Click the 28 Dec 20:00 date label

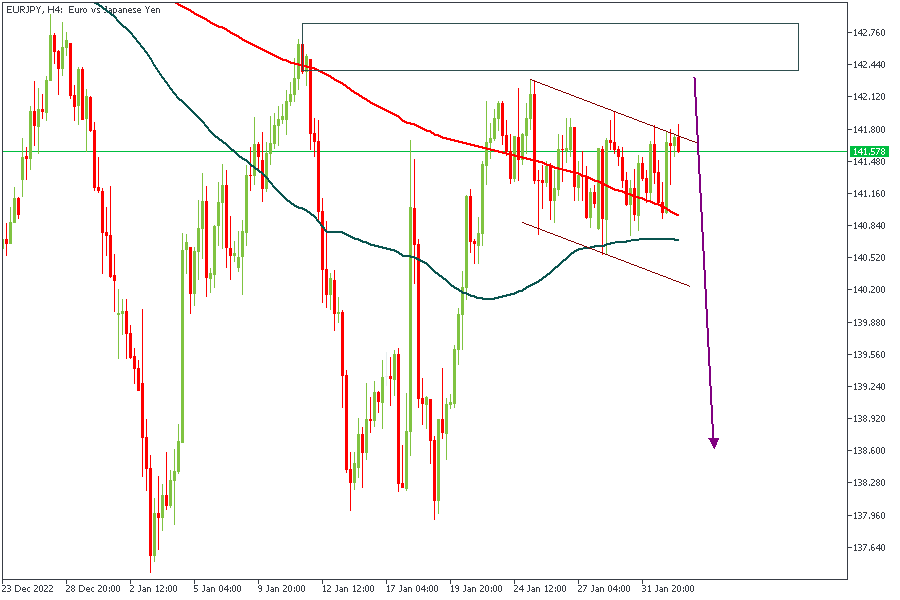pyautogui.click(x=94, y=588)
